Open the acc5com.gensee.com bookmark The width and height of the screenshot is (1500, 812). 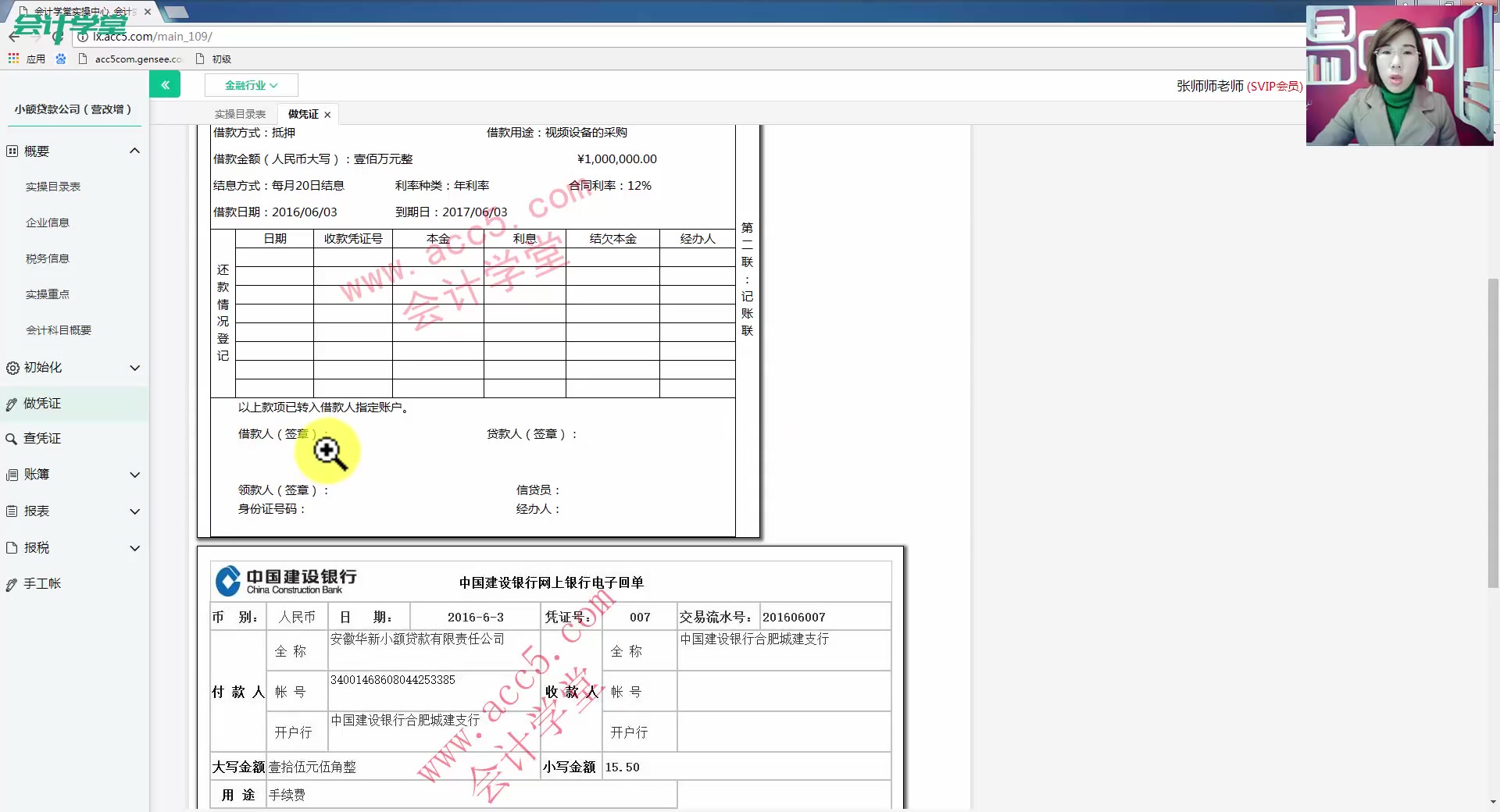coord(130,59)
